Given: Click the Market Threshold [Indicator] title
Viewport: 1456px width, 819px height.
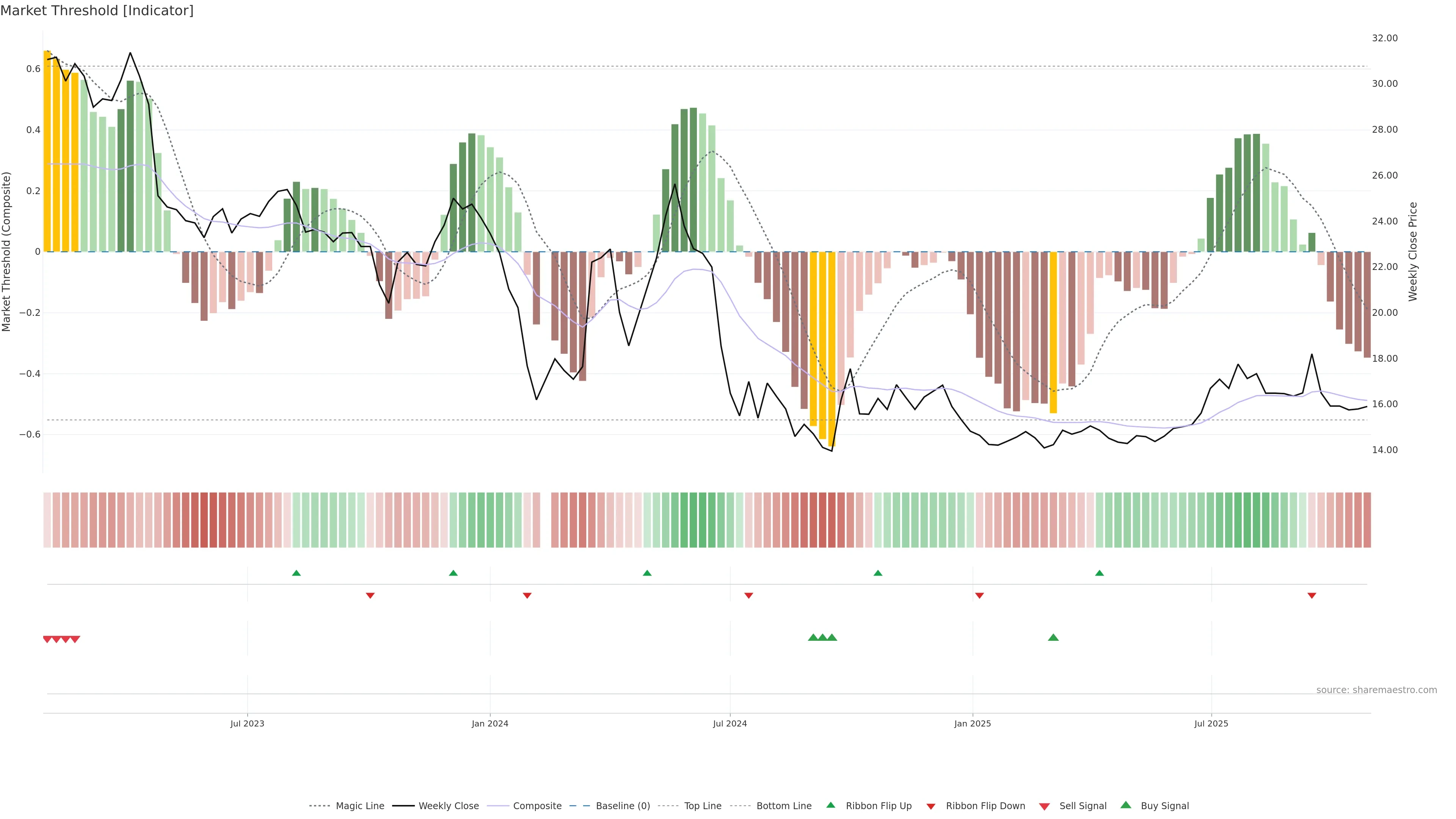Looking at the screenshot, I should click(97, 10).
